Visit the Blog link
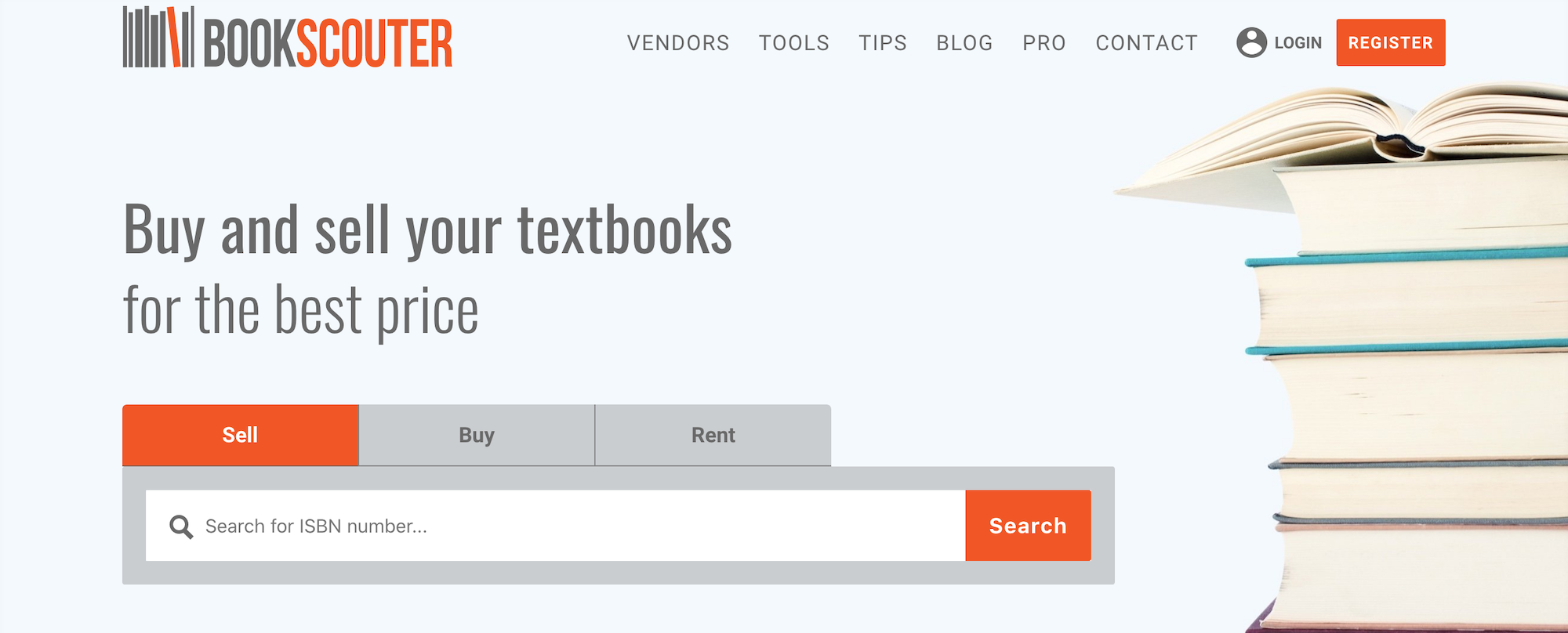 964,43
